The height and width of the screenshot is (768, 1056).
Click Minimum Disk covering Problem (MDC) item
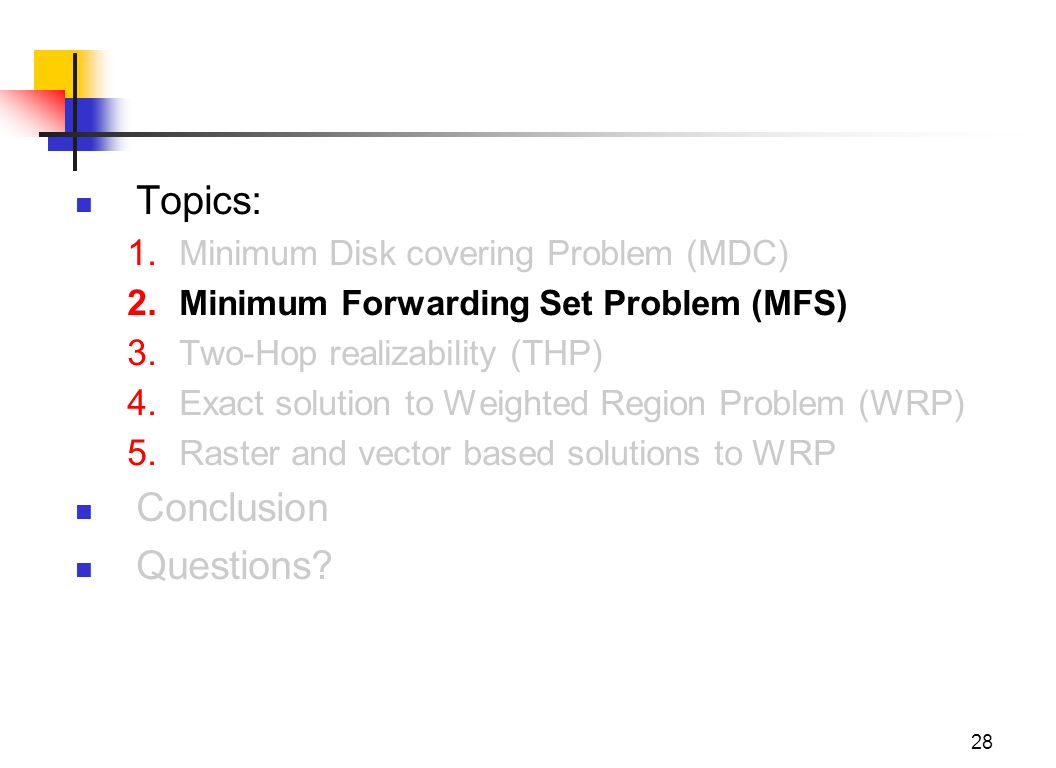pos(484,254)
